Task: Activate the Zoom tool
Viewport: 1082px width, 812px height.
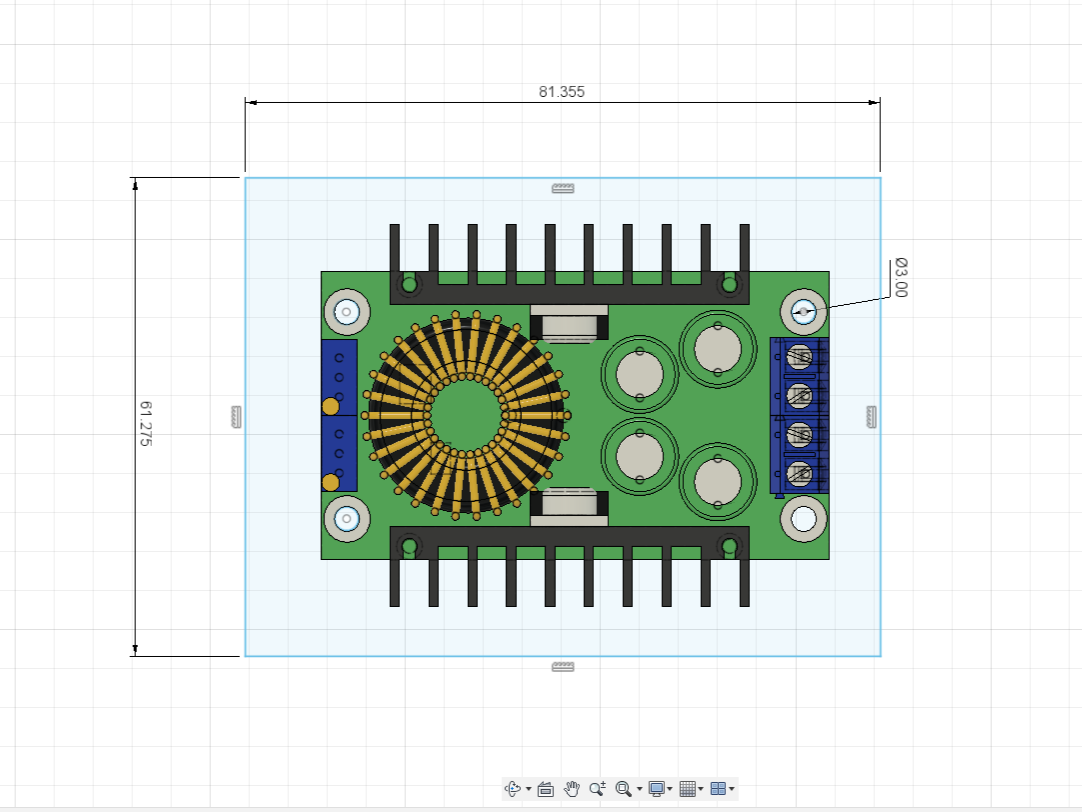Action: point(597,789)
